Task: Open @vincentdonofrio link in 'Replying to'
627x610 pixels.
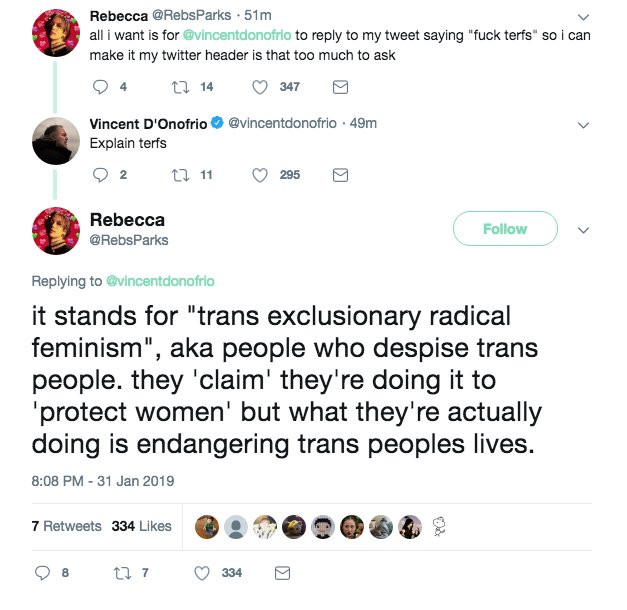Action: click(x=160, y=281)
